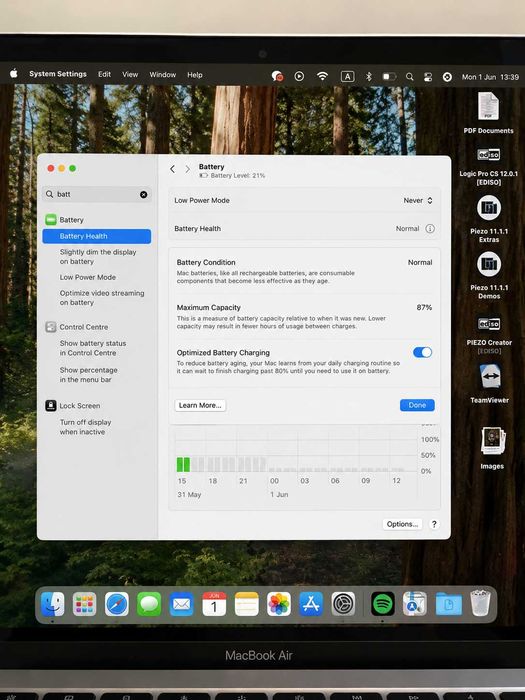Select Optimize video streaming on battery
The height and width of the screenshot is (700, 525).
tap(102, 298)
